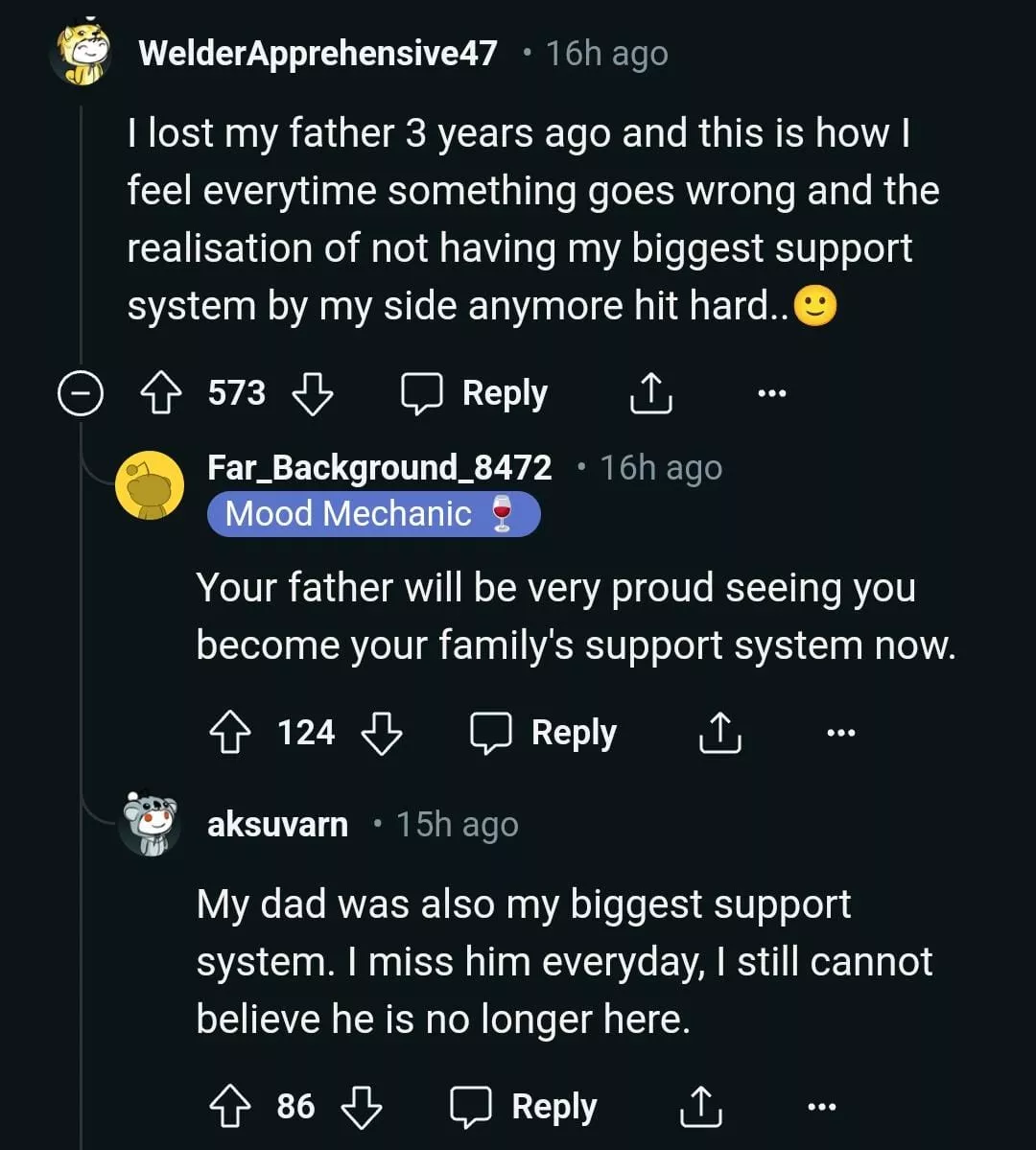
Task: Open WelderApprehensive47's user profile
Action: click(318, 54)
